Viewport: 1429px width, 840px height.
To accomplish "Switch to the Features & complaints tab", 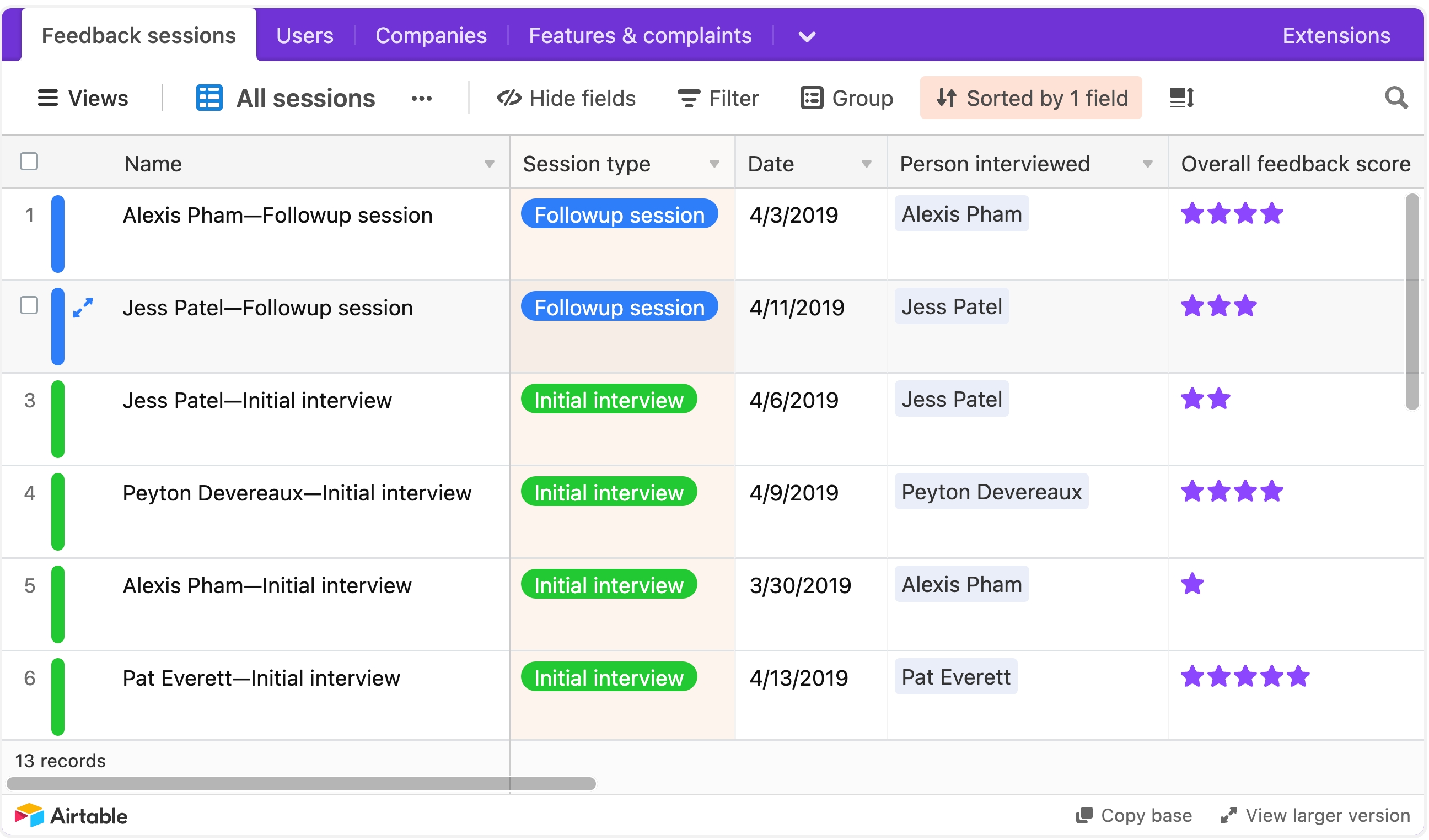I will click(641, 35).
